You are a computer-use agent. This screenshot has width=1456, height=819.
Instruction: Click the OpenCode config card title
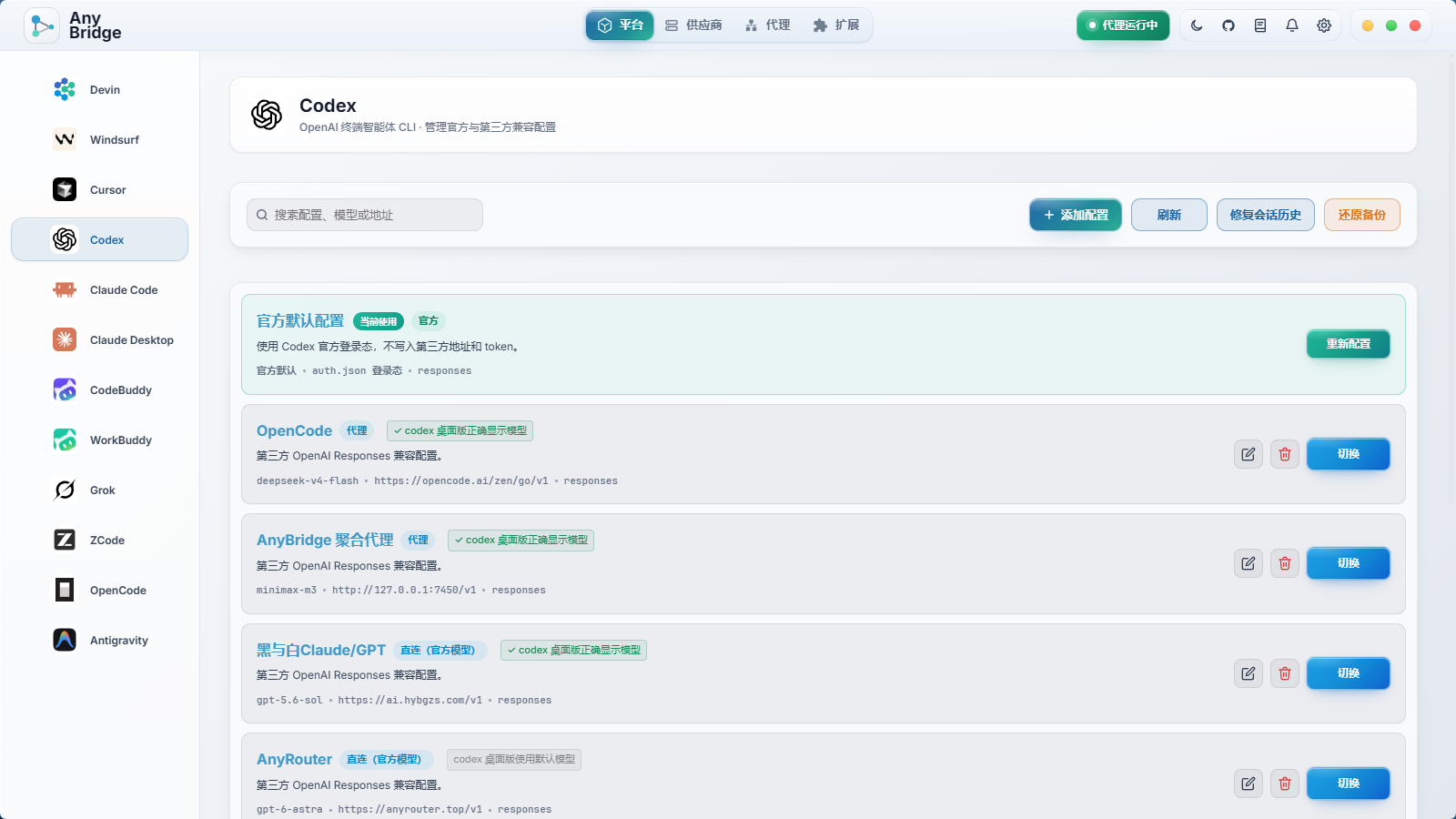(x=294, y=430)
